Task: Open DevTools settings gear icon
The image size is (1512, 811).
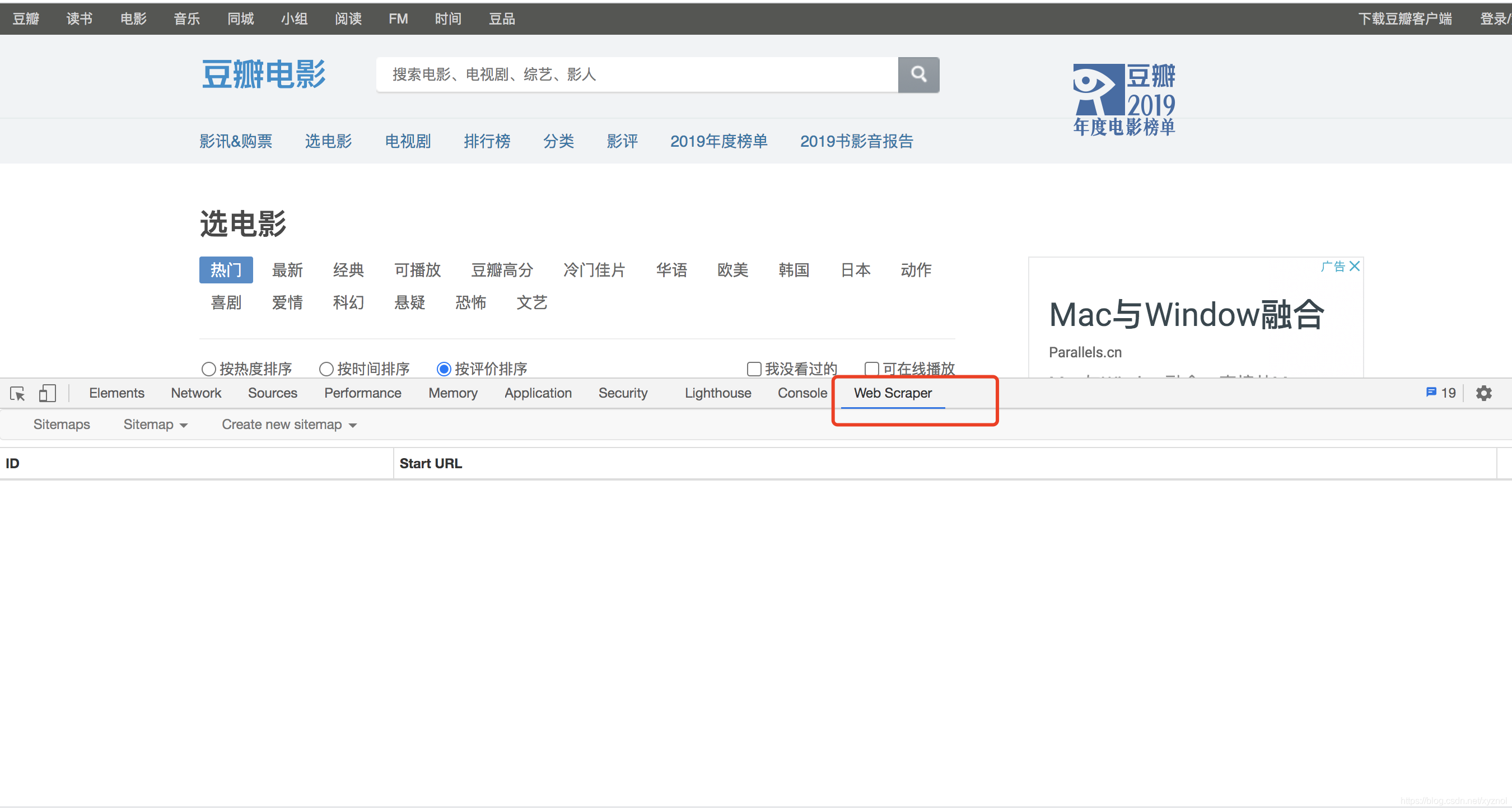Action: point(1483,394)
